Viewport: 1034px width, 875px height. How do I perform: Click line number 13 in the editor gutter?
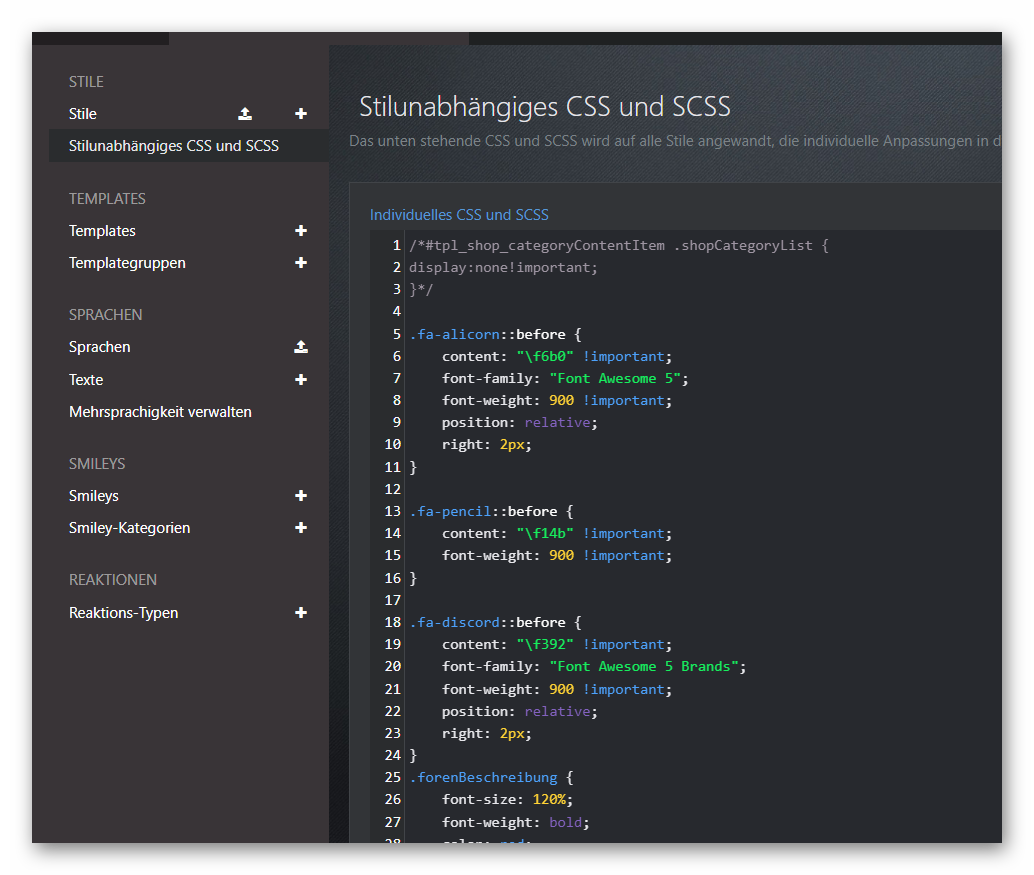392,511
